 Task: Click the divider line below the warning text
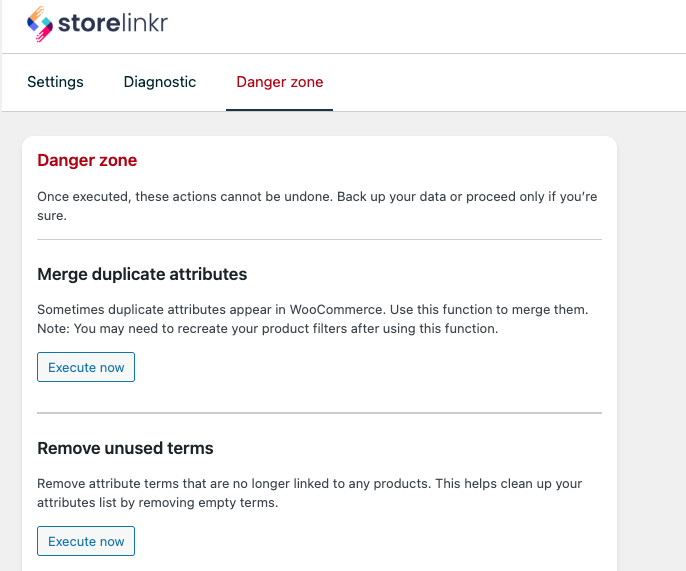tap(319, 239)
